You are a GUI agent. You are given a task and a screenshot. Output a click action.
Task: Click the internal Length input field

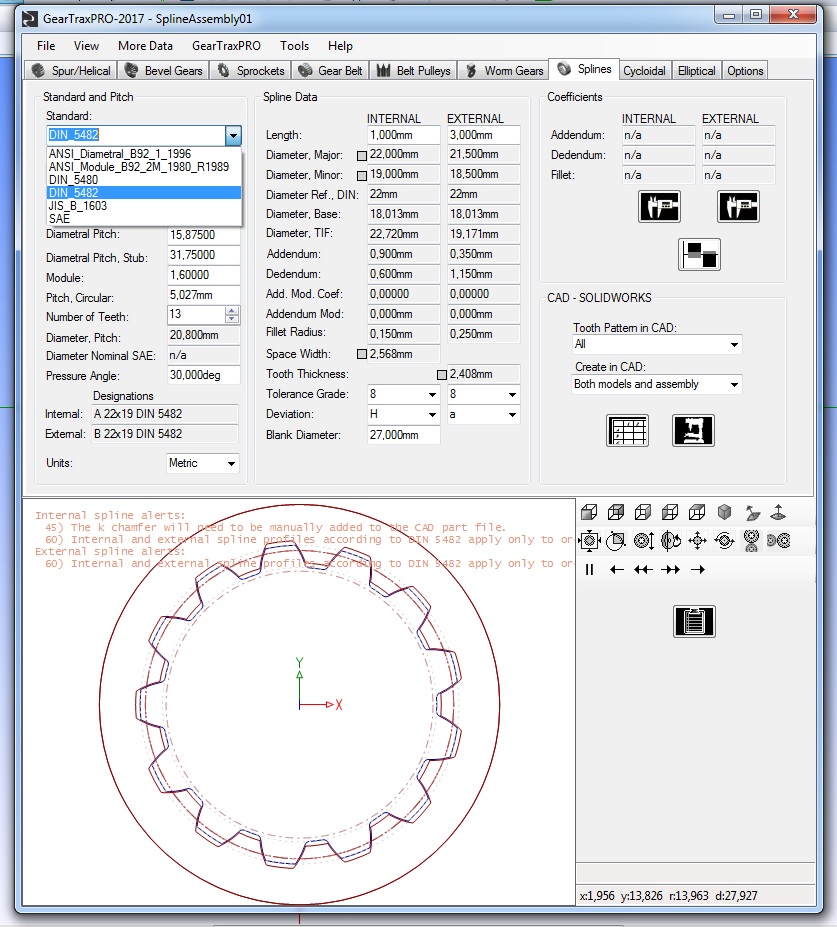[404, 135]
